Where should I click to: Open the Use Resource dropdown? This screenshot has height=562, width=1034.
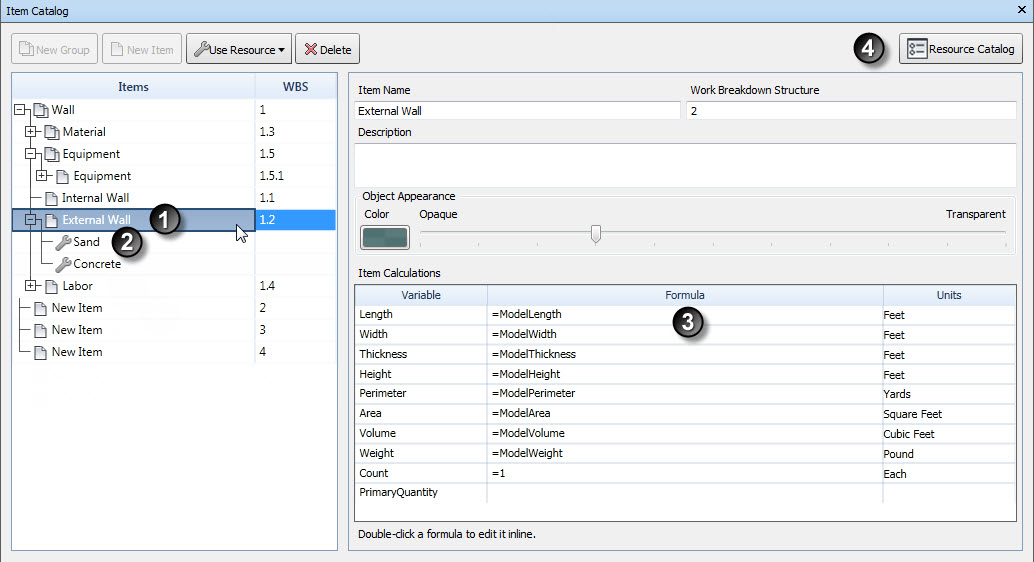(239, 49)
